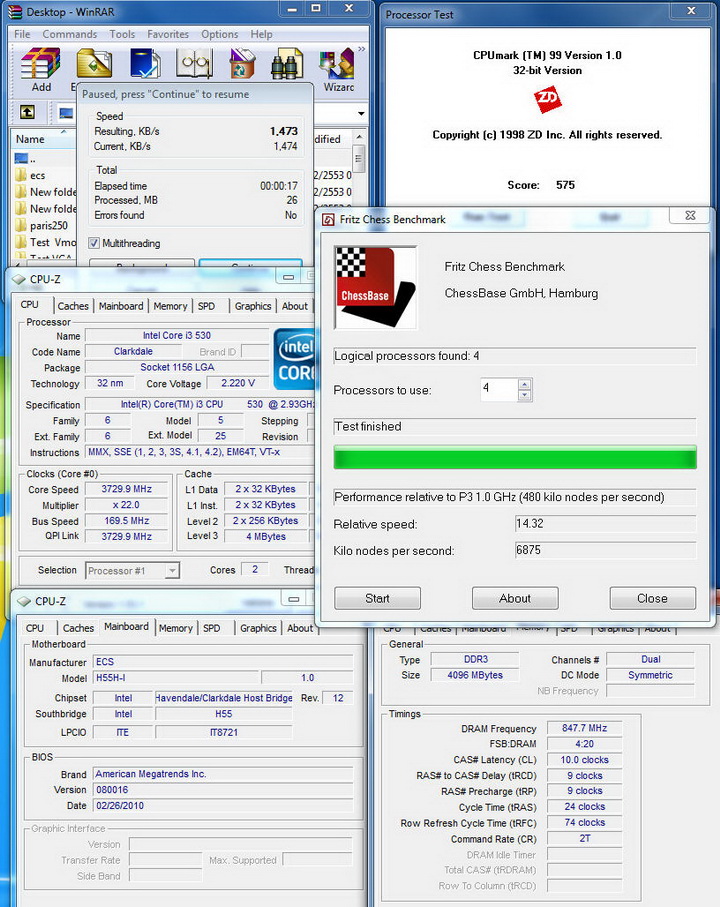Click the WinRAR title bar books icon

click(15, 12)
